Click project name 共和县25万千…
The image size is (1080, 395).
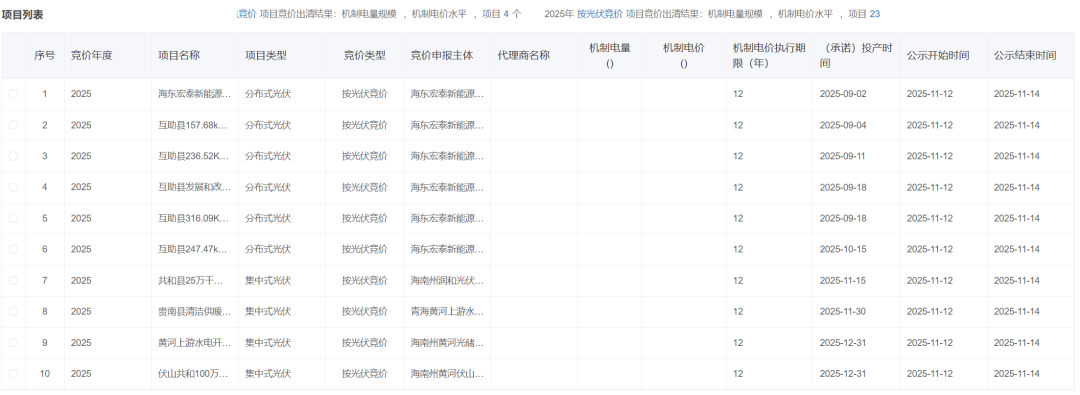point(191,281)
